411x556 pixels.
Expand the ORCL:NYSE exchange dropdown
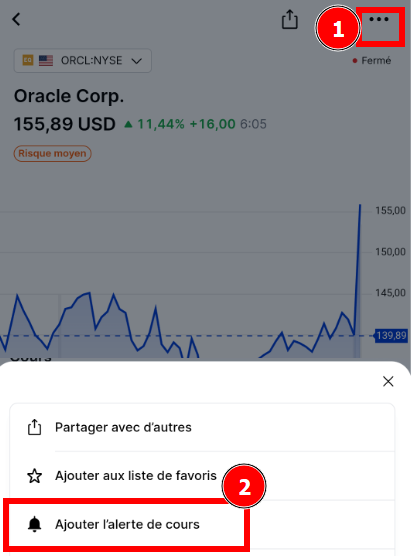[x=83, y=61]
